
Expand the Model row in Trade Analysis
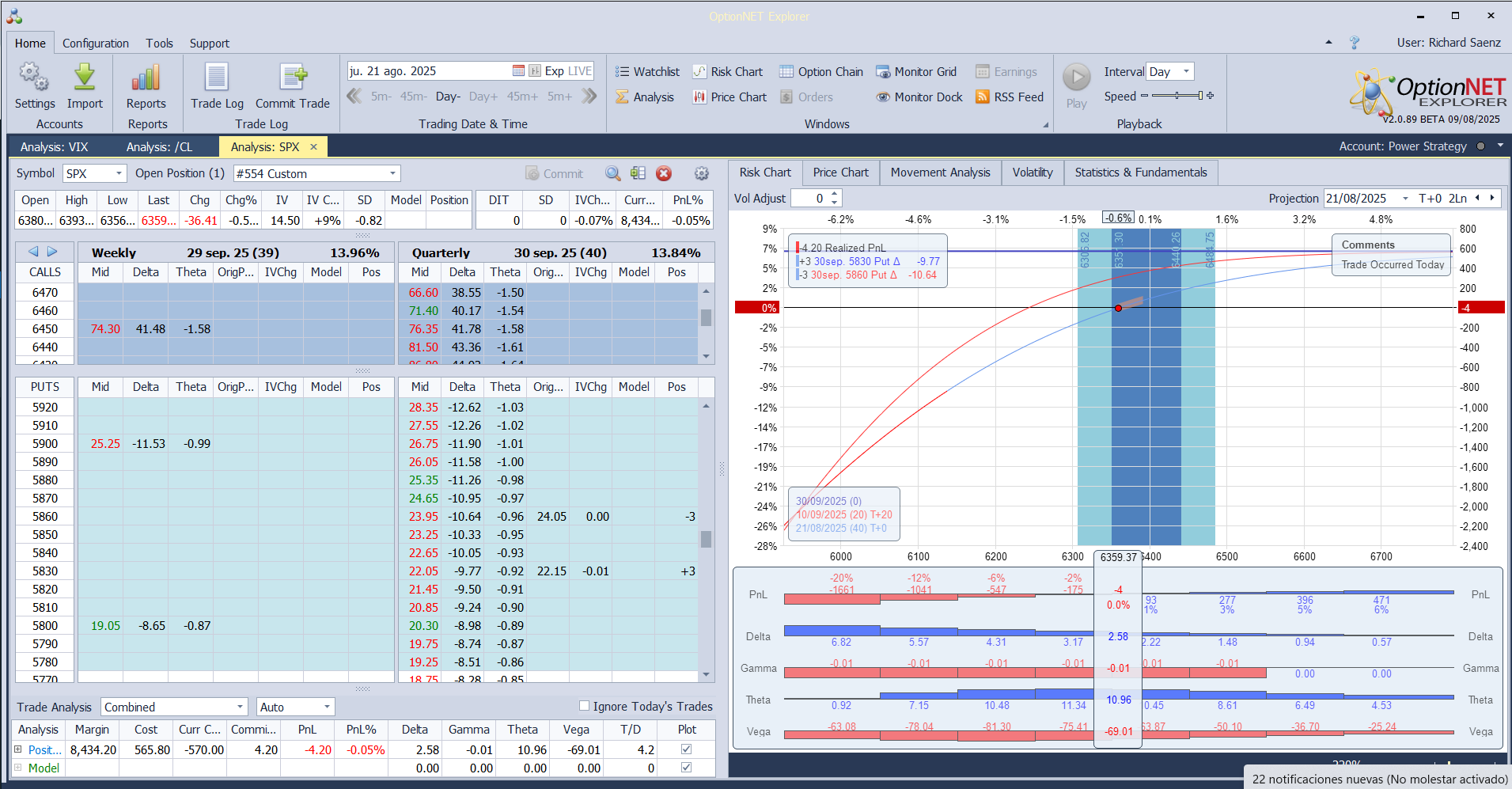(18, 767)
